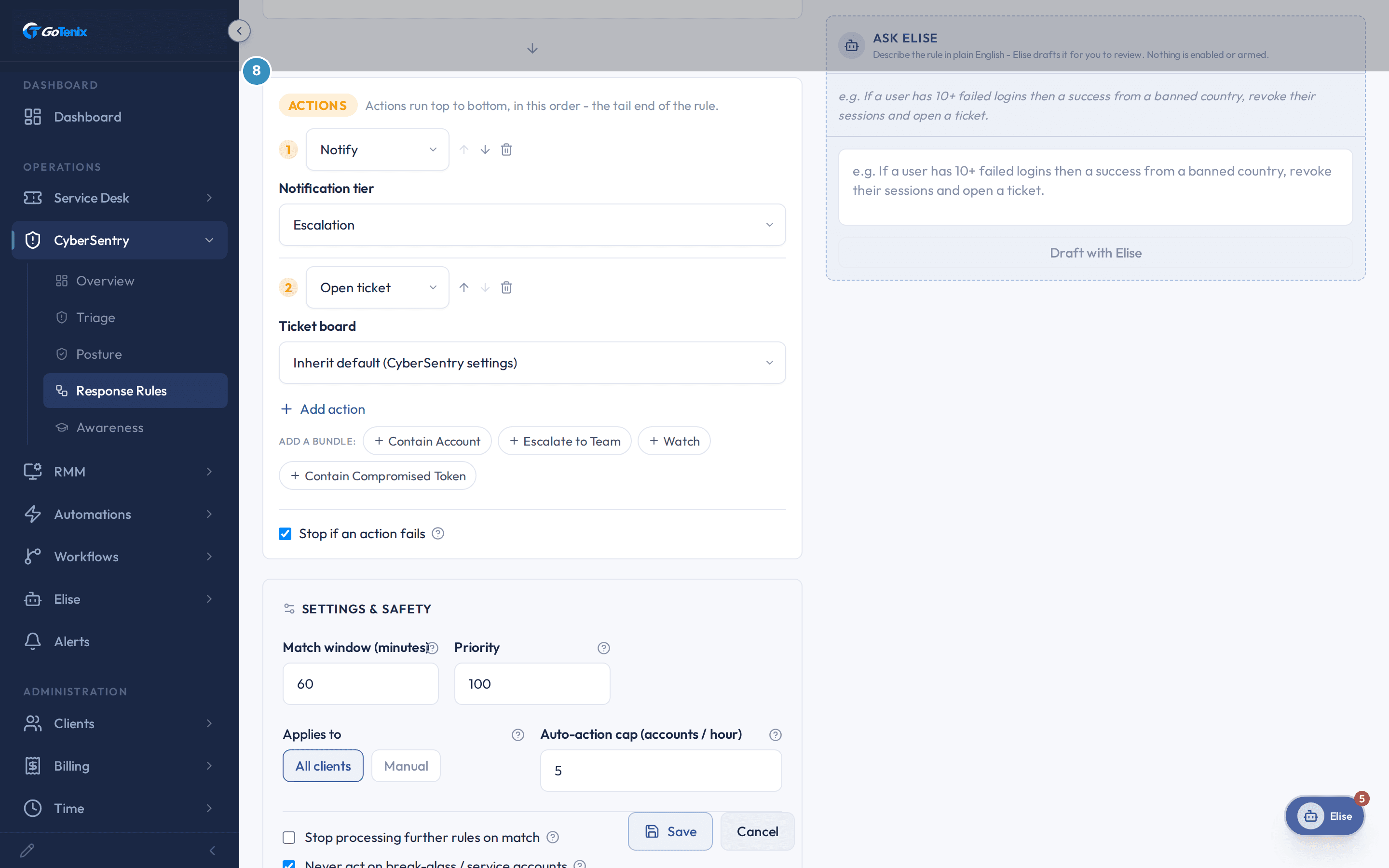Viewport: 1389px width, 868px height.
Task: Save the response rule
Action: coord(670,831)
